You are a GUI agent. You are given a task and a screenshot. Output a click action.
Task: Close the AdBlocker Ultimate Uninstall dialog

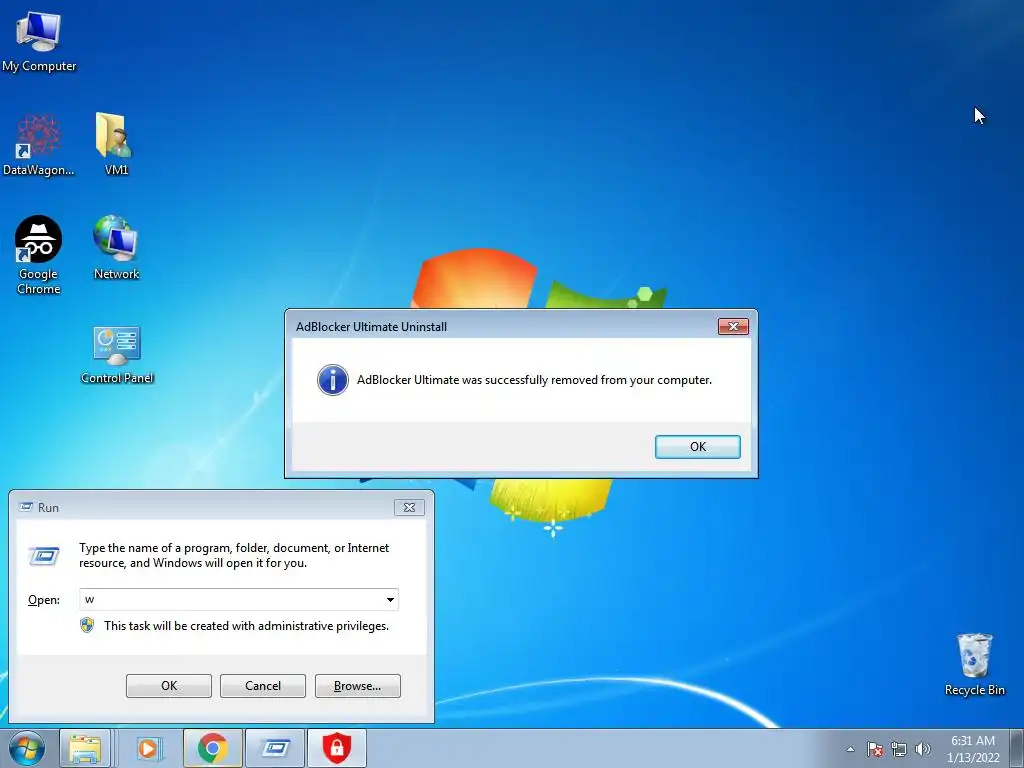pyautogui.click(x=733, y=327)
